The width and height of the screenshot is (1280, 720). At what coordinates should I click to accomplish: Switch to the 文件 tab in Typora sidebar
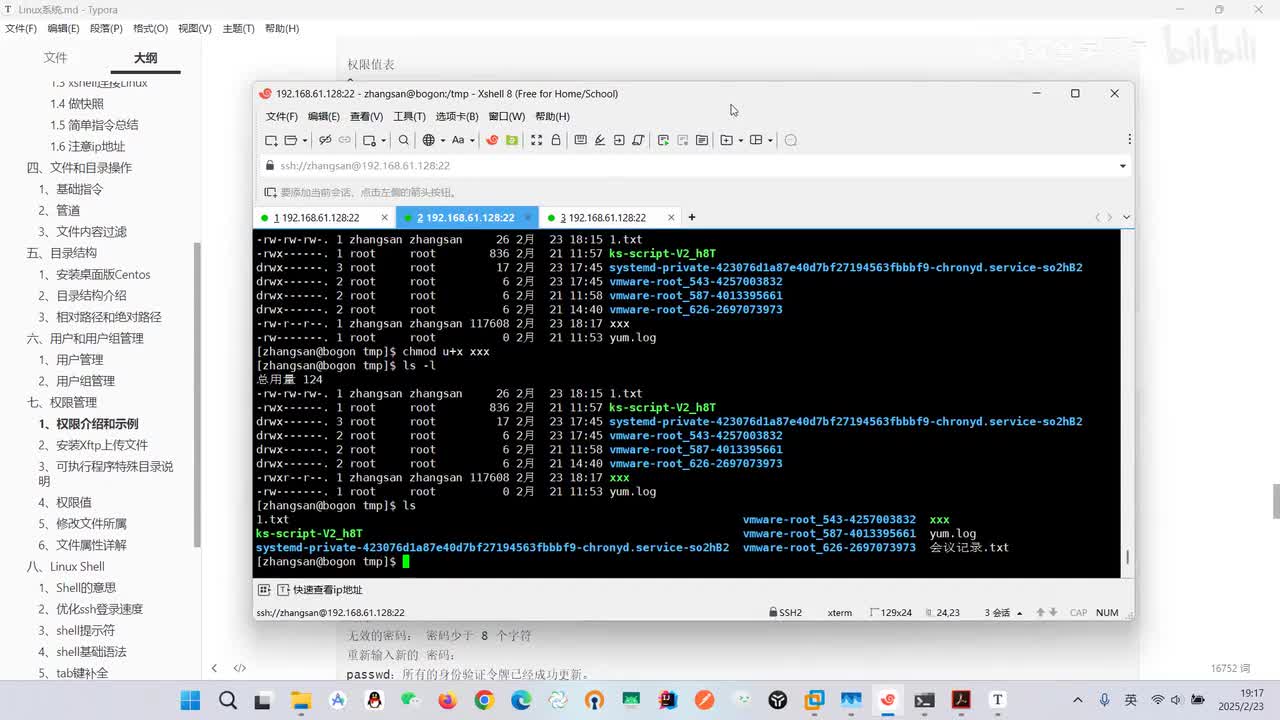[x=55, y=58]
